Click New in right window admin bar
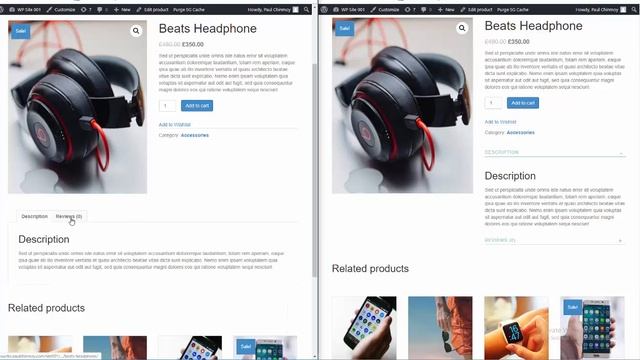Screen dimensions: 640x360 click(x=446, y=9)
